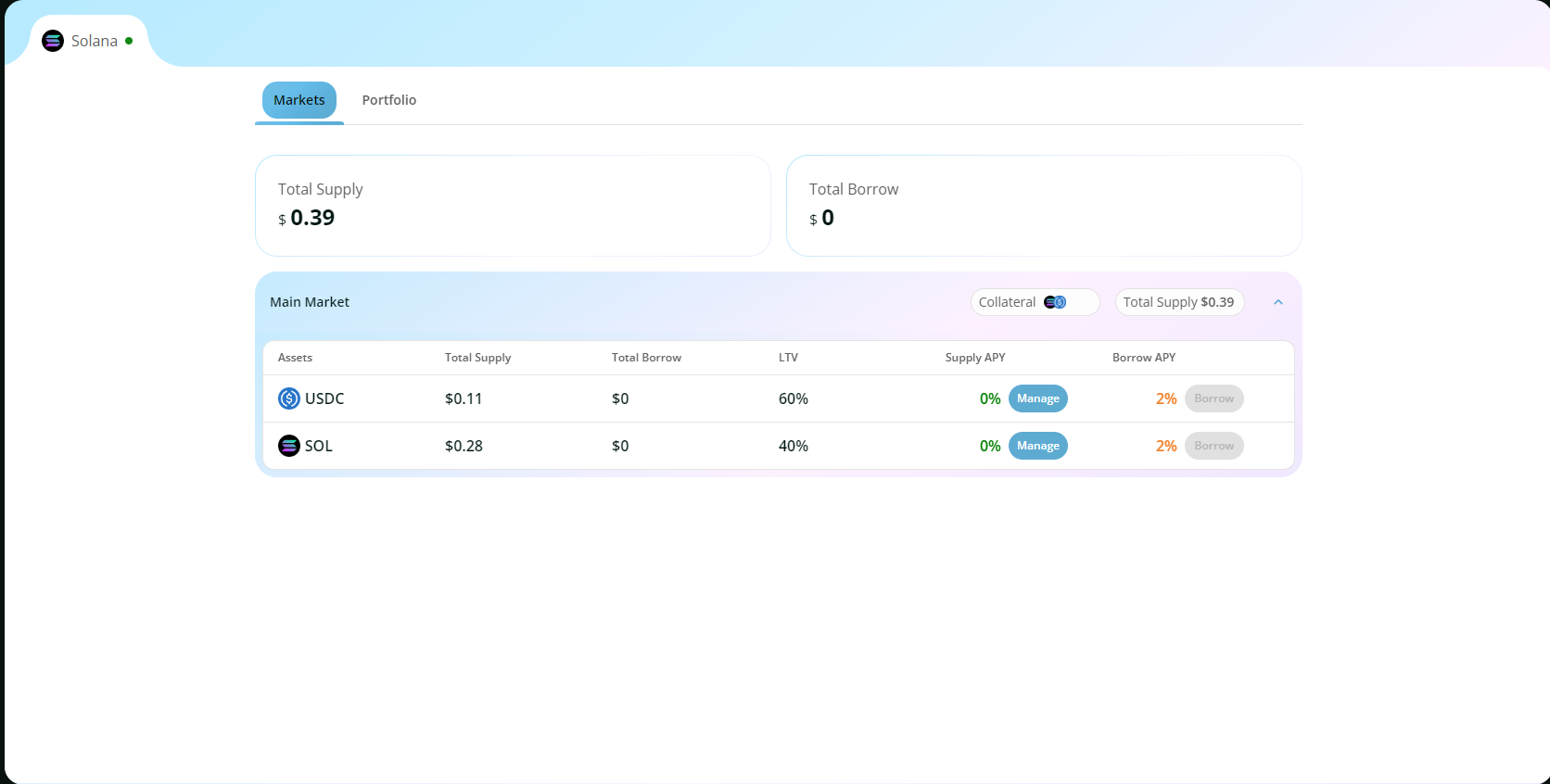This screenshot has width=1550, height=784.
Task: Click the Main Market title
Action: [x=310, y=302]
